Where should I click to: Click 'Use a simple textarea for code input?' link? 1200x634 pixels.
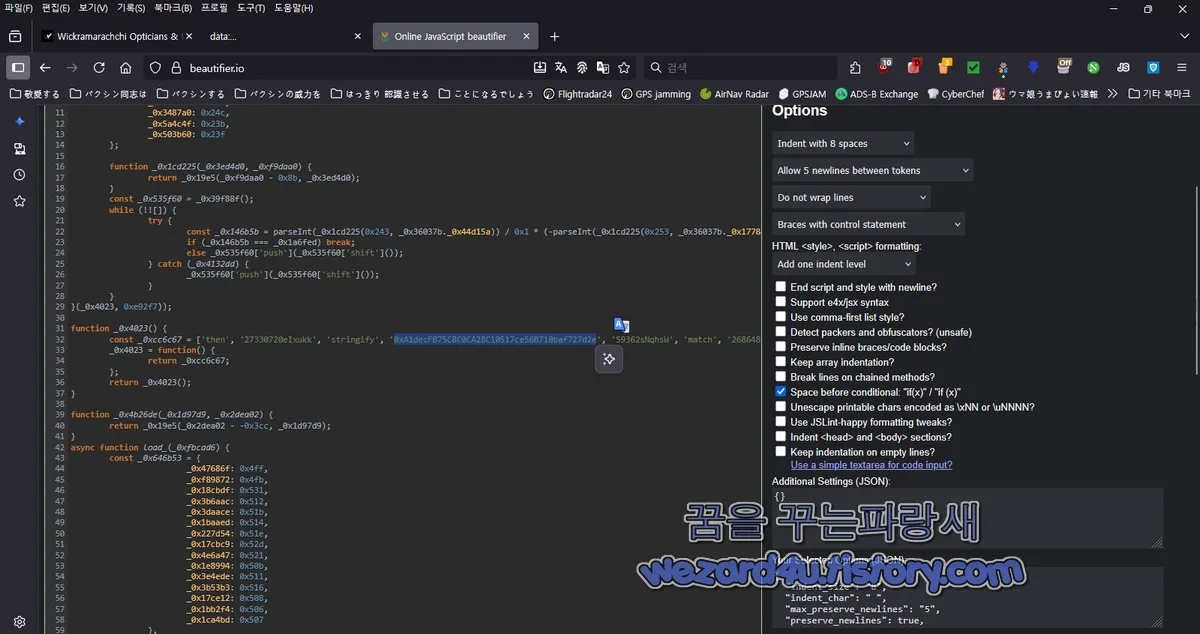pyautogui.click(x=871, y=465)
